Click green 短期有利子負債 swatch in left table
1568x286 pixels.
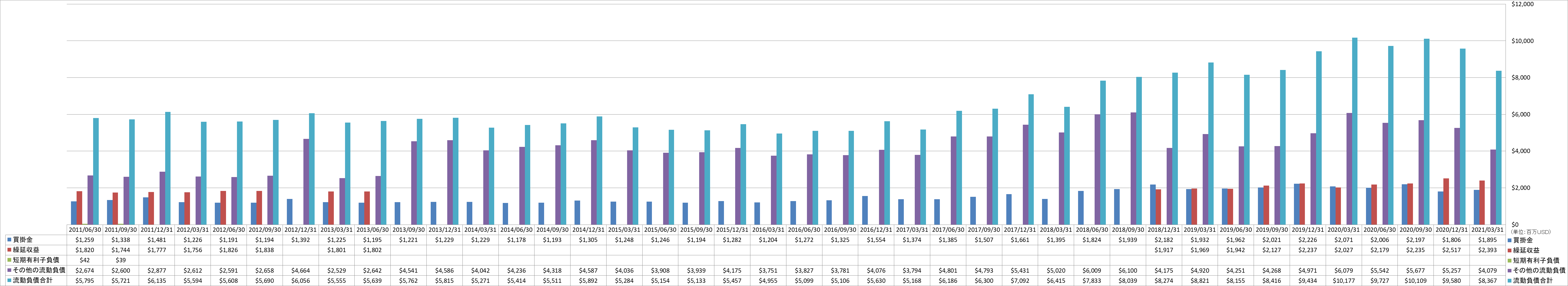click(10, 260)
